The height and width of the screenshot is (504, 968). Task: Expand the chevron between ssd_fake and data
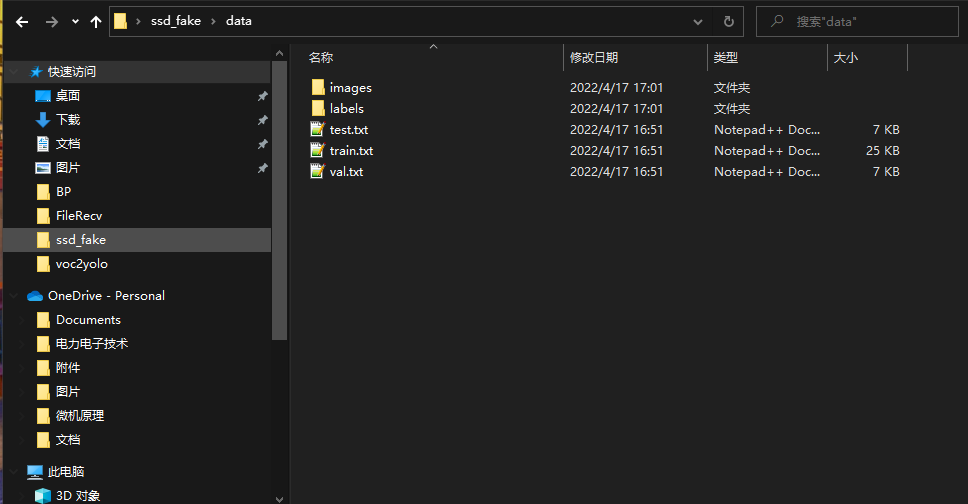(x=214, y=22)
